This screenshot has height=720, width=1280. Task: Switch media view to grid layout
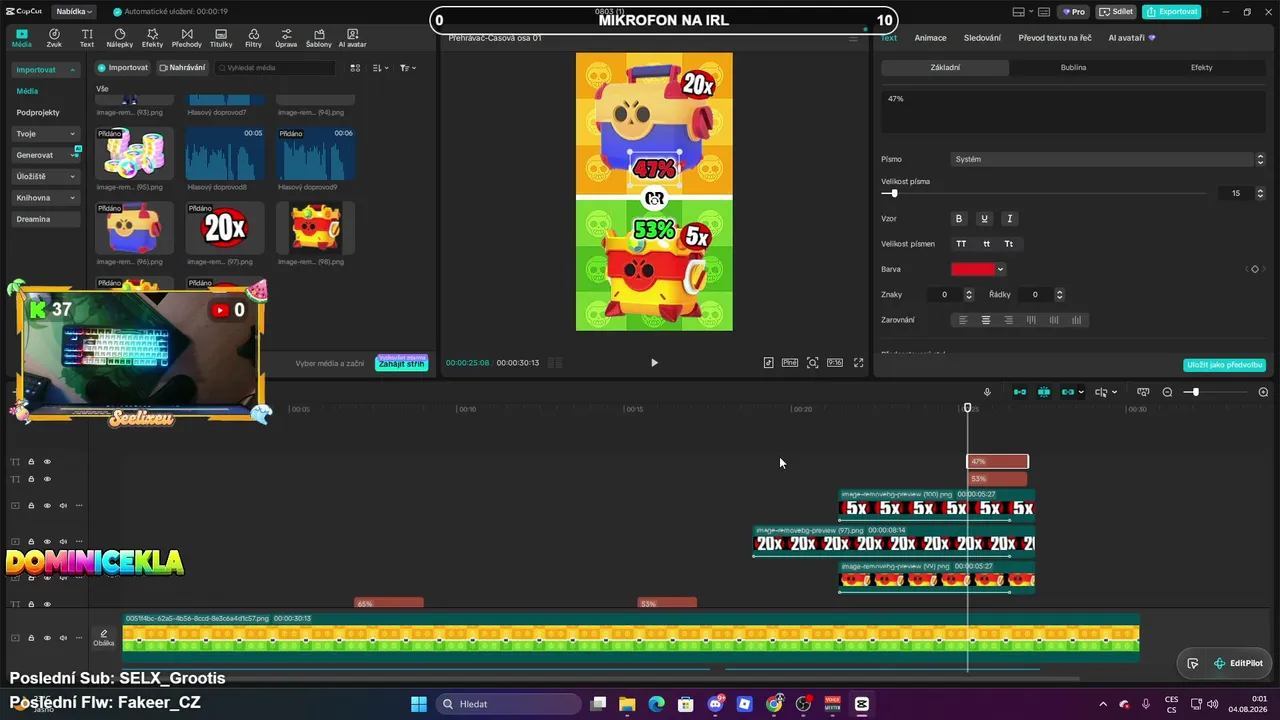355,68
